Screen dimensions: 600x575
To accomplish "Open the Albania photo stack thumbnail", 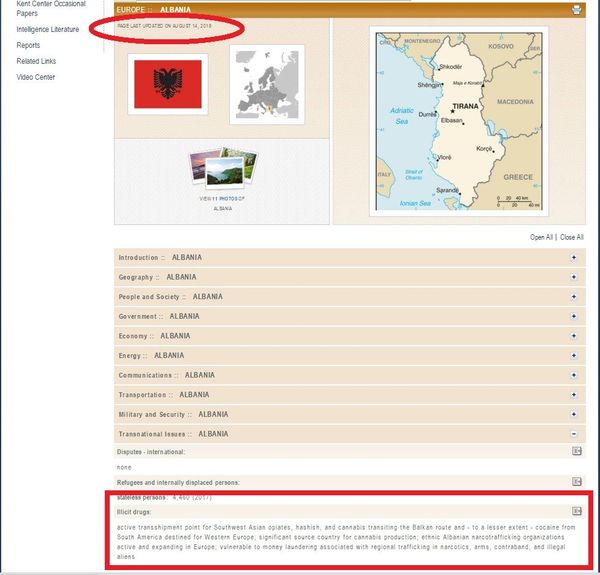I will (x=224, y=168).
